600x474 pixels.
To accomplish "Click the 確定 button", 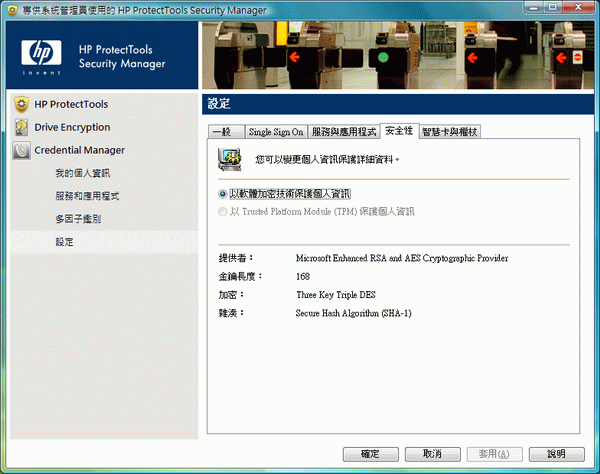I will [370, 454].
